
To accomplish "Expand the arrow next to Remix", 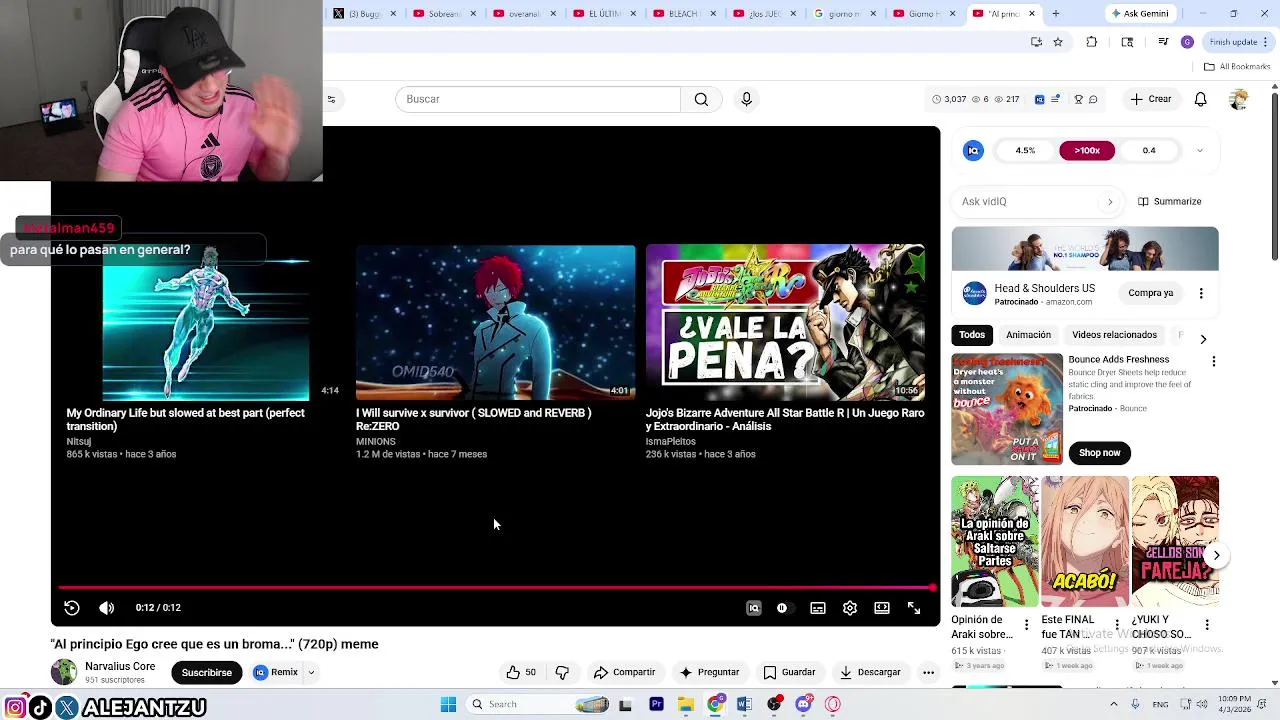I will pyautogui.click(x=311, y=672).
